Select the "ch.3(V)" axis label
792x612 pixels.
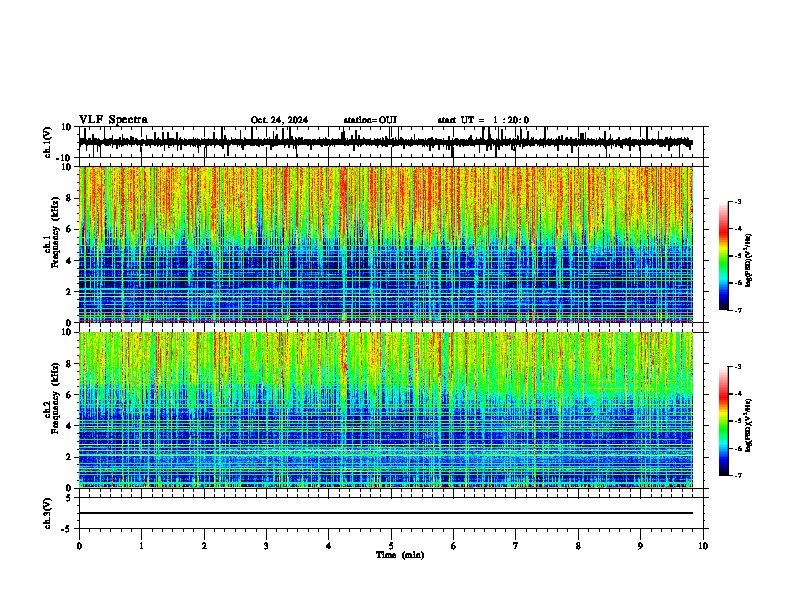(x=48, y=514)
